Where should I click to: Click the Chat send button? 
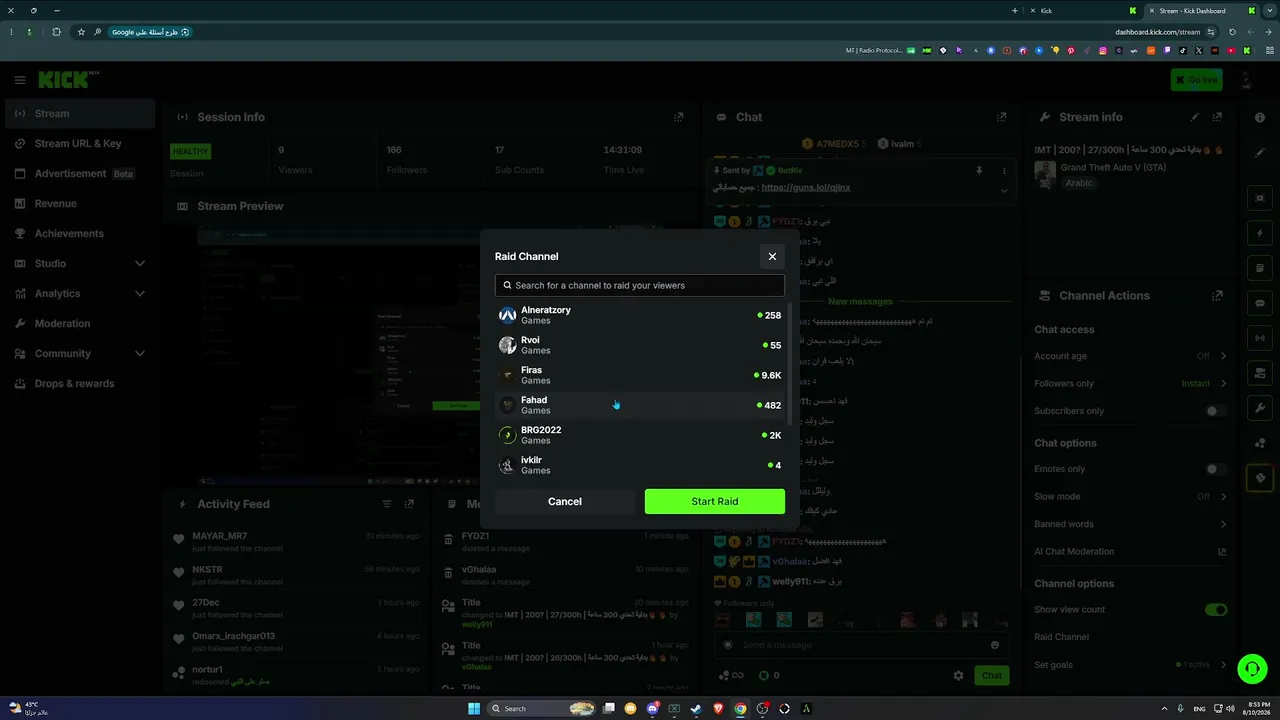point(991,675)
